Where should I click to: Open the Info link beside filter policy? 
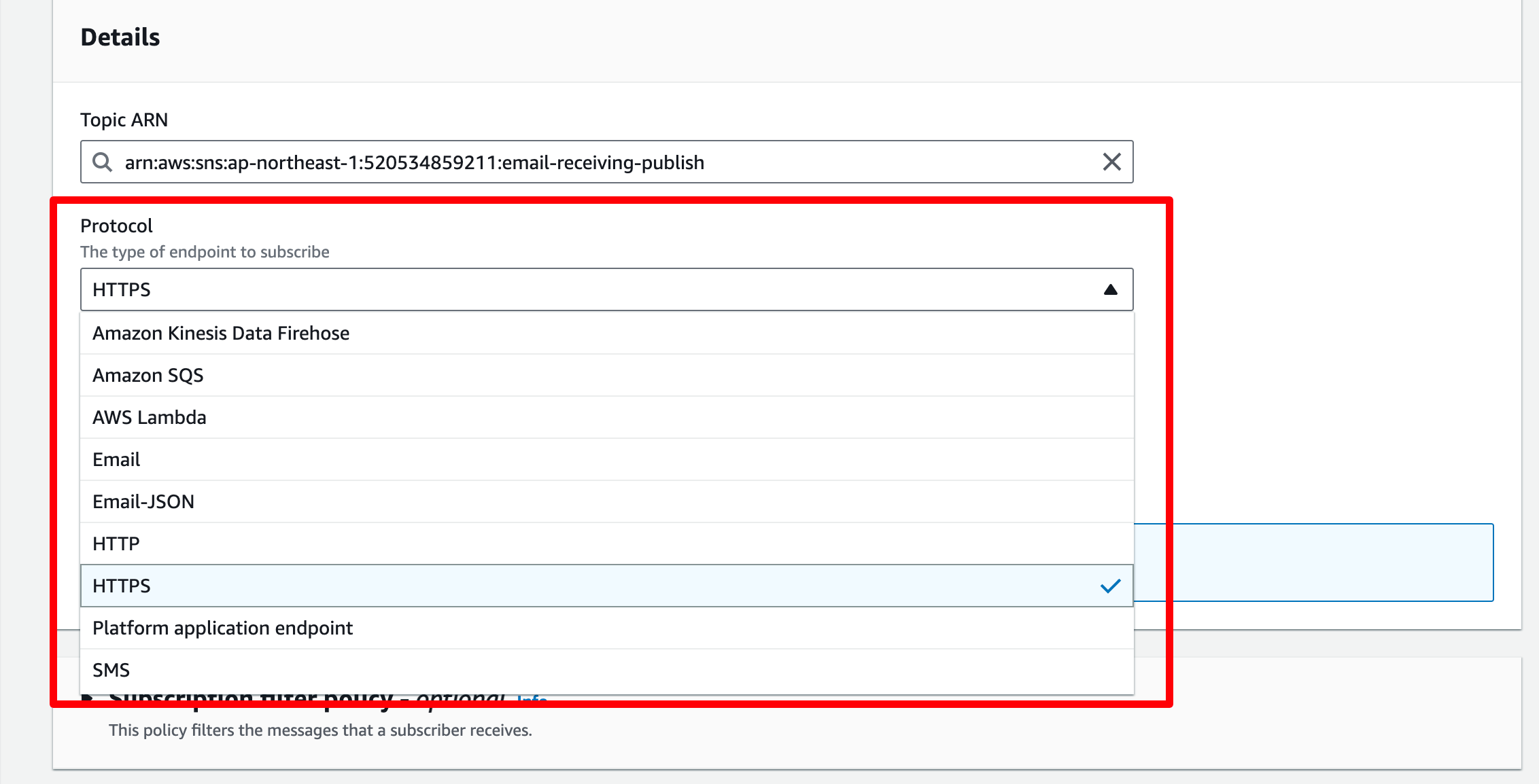pyautogui.click(x=532, y=698)
